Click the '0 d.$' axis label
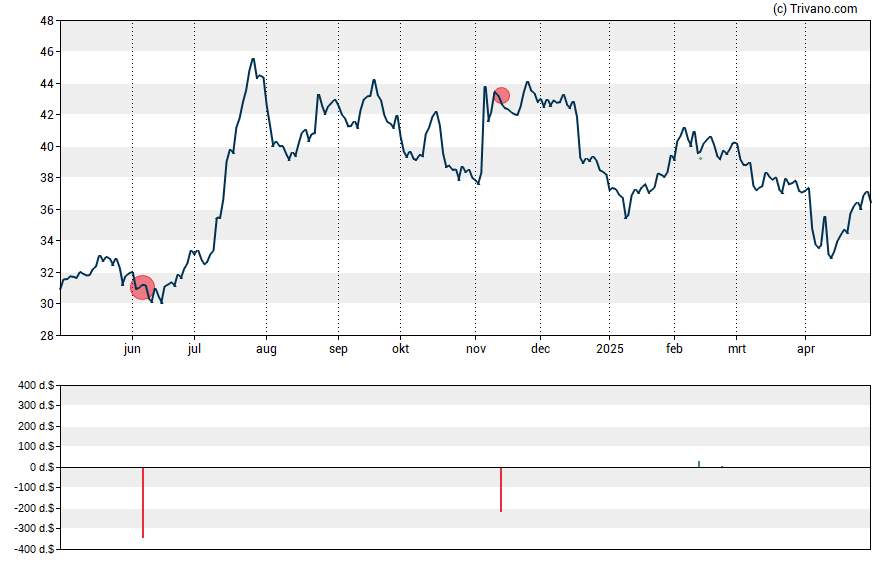This screenshot has width=888, height=565. [x=42, y=467]
